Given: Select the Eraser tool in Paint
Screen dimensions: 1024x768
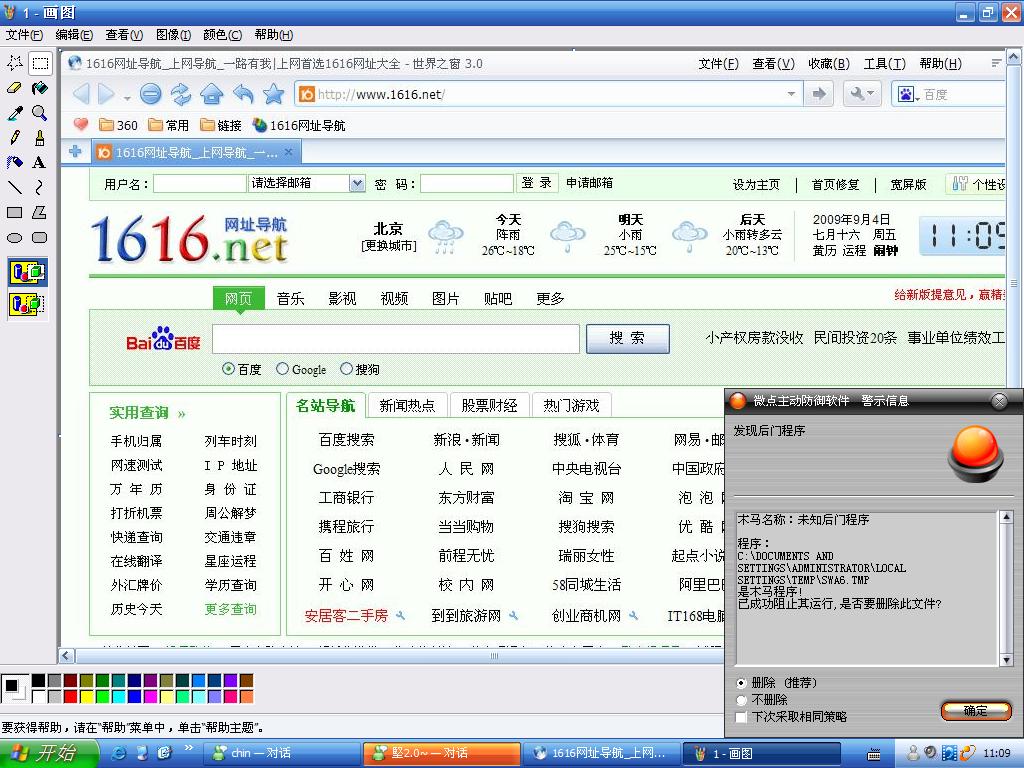Looking at the screenshot, I should coord(14,88).
